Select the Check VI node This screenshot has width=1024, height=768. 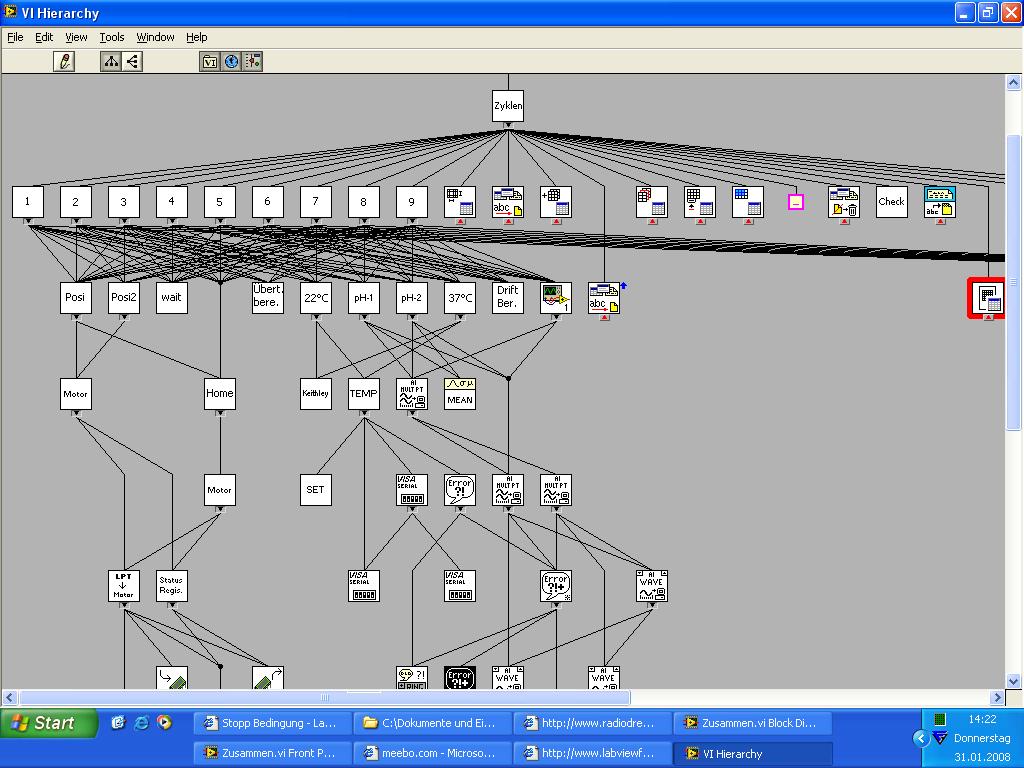(x=891, y=202)
